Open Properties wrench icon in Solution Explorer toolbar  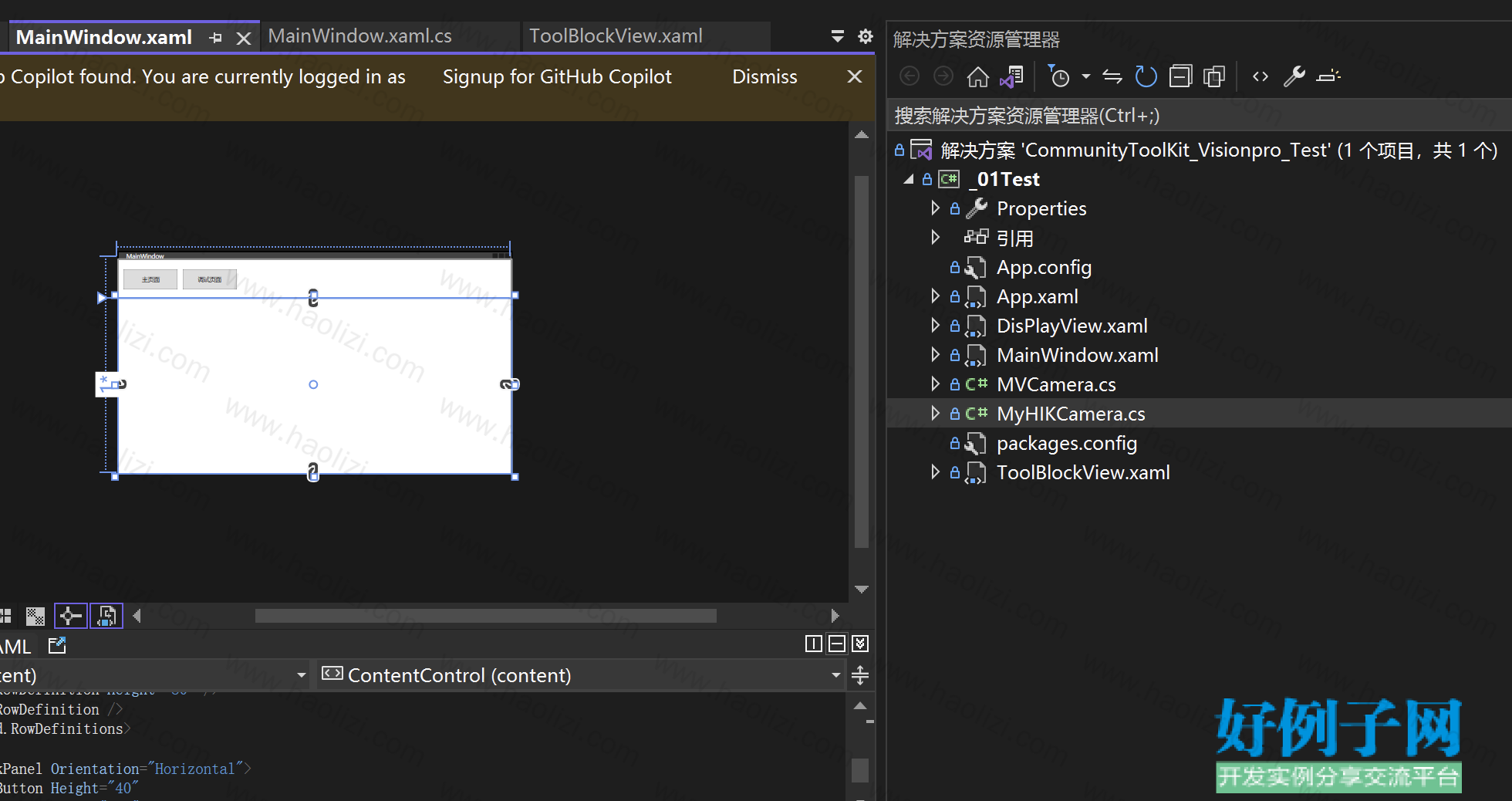1294,76
